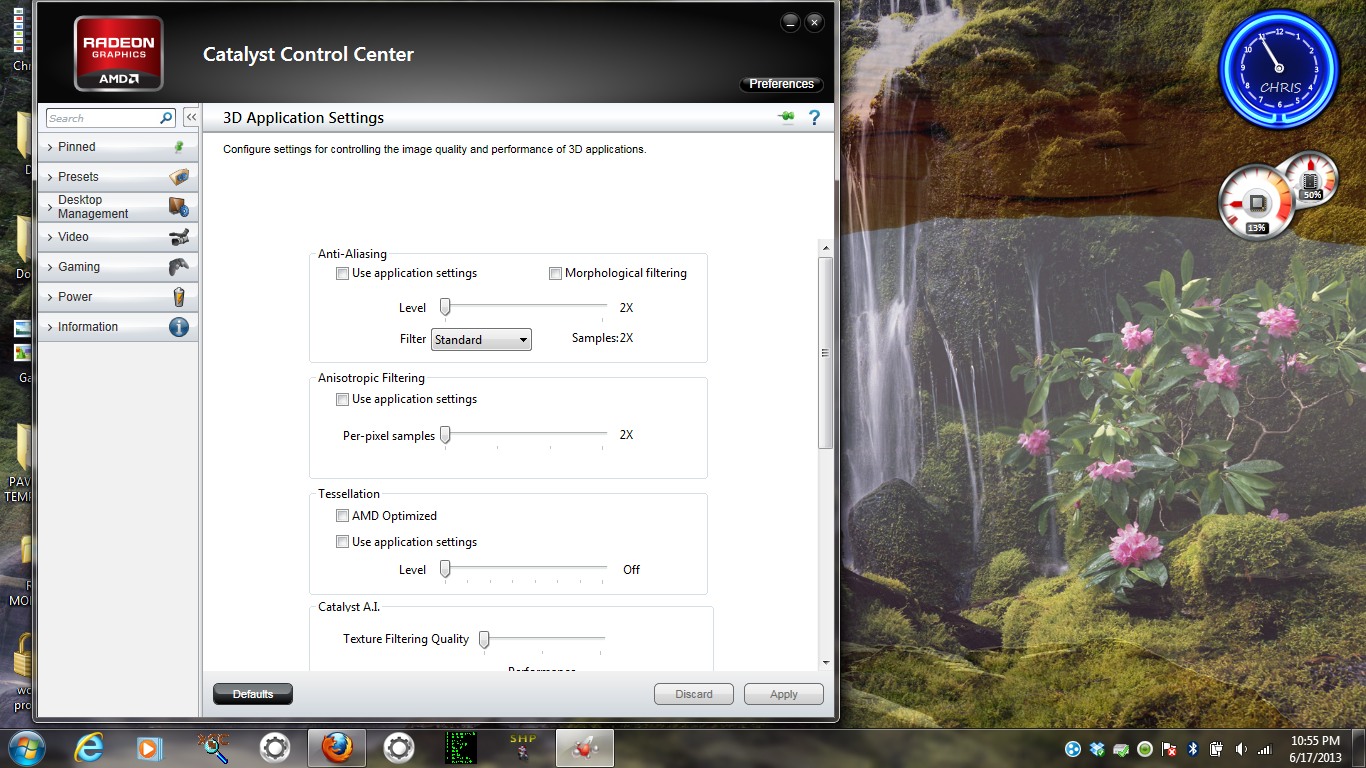
Task: Click the battery icon beside Power
Action: coord(179,297)
